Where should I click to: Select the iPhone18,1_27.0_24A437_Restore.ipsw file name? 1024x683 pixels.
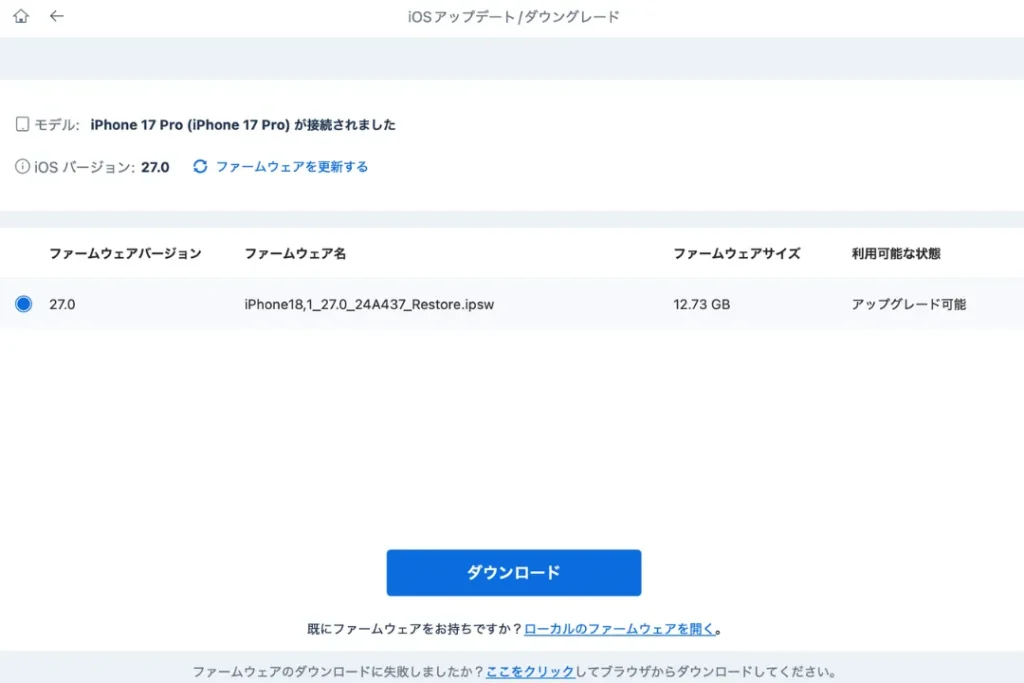(x=369, y=304)
